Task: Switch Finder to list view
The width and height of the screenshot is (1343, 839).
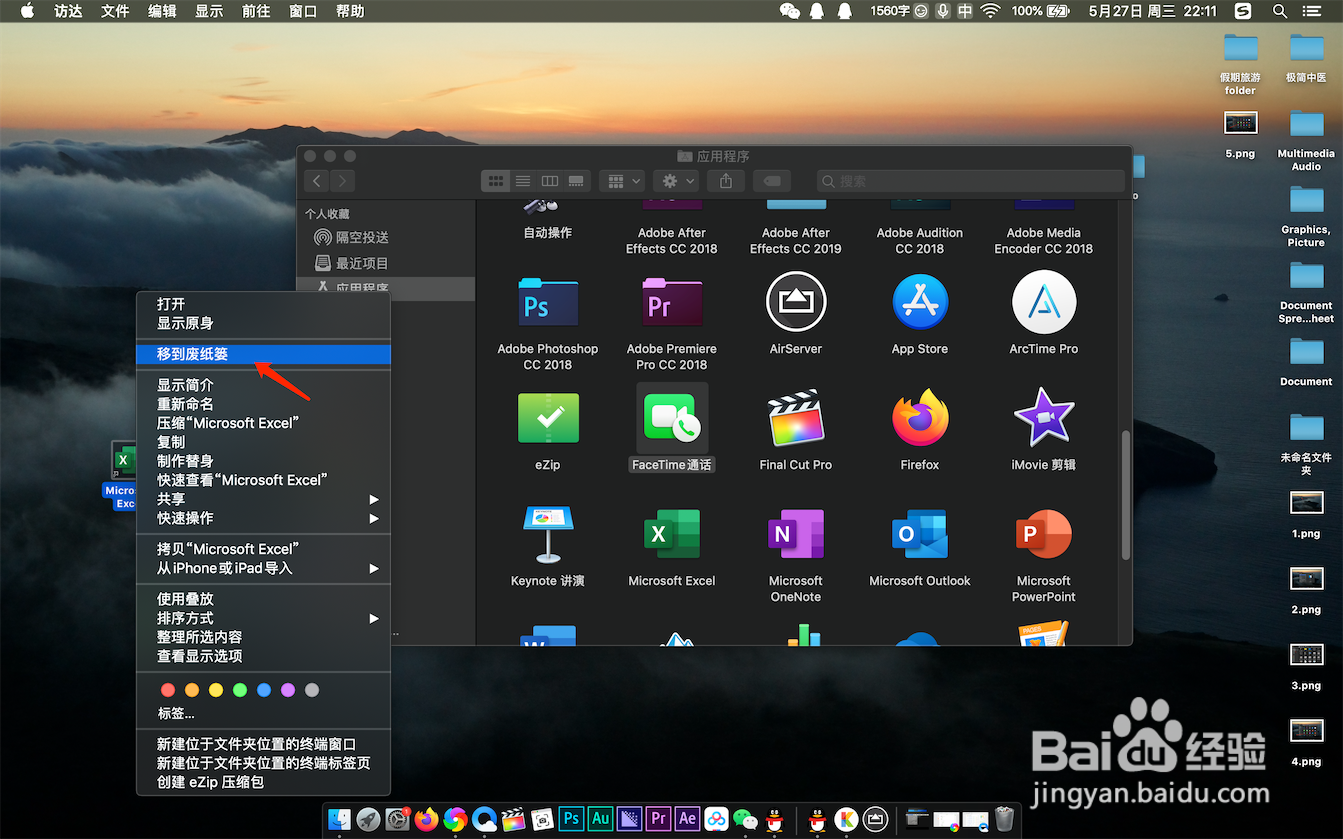Action: [x=522, y=181]
